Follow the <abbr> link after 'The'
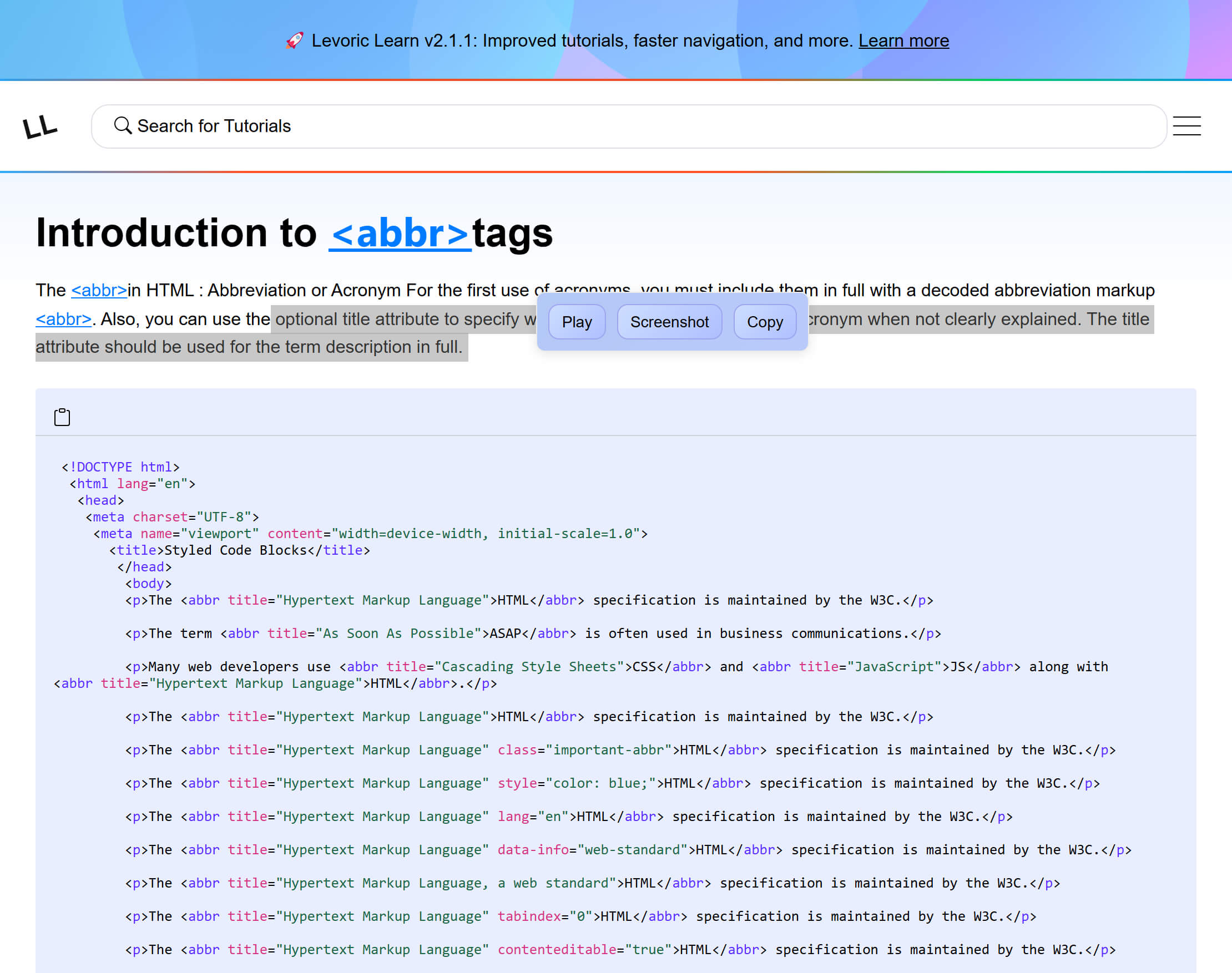Image resolution: width=1232 pixels, height=973 pixels. (99, 290)
